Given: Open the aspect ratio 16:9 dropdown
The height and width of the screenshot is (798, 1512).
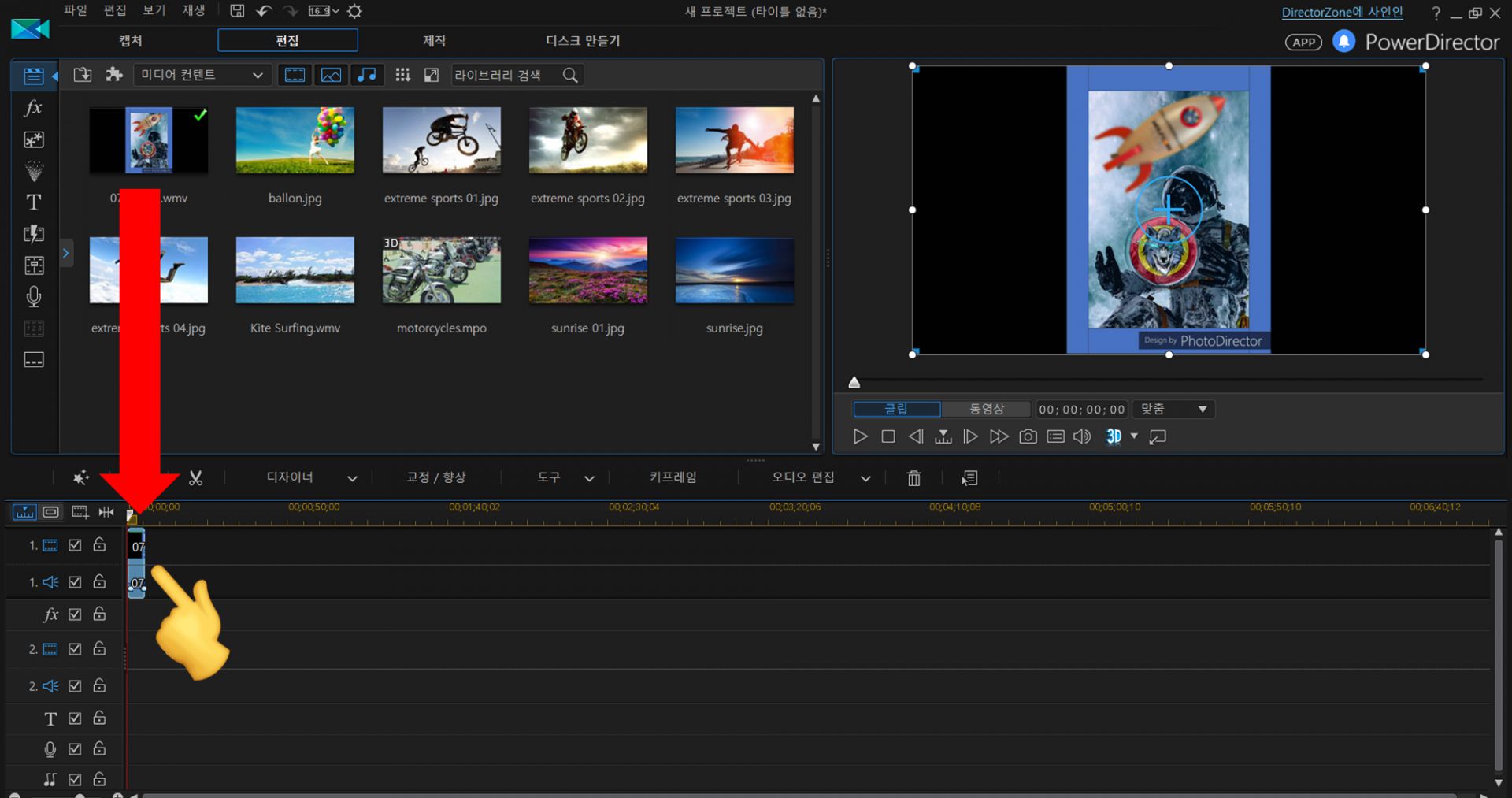Looking at the screenshot, I should 324,11.
